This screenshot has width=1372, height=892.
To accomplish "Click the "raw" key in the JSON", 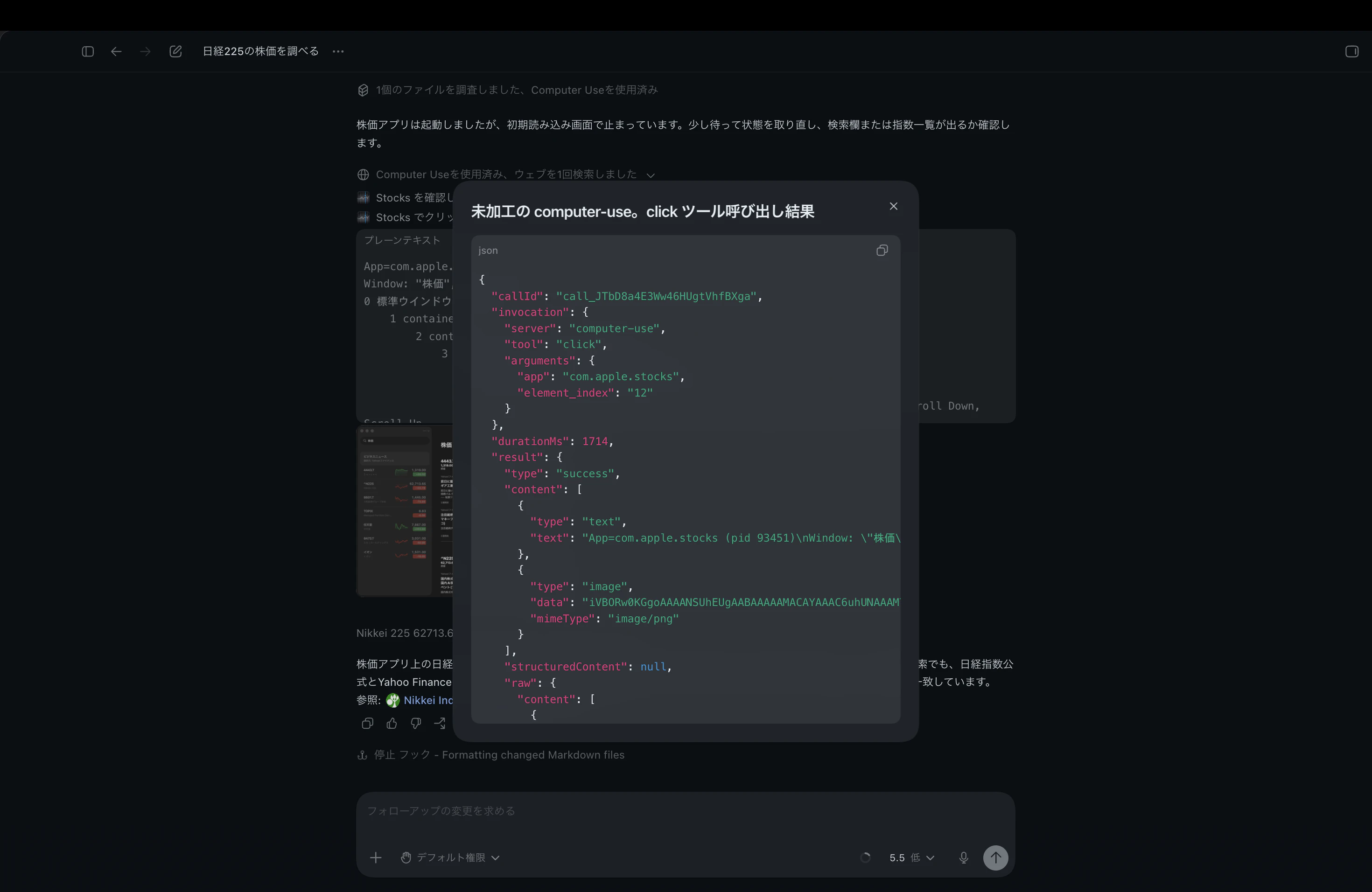I will coord(520,683).
